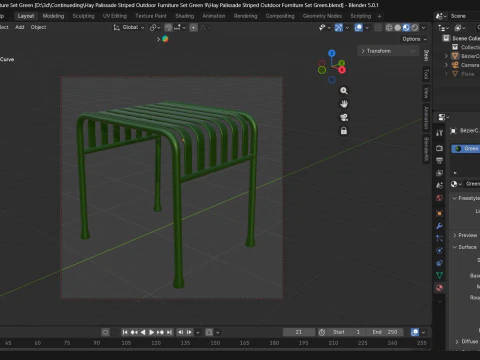Viewport: 480px width, 360px height.
Task: Open snapping options dropdown
Action: 180,28
